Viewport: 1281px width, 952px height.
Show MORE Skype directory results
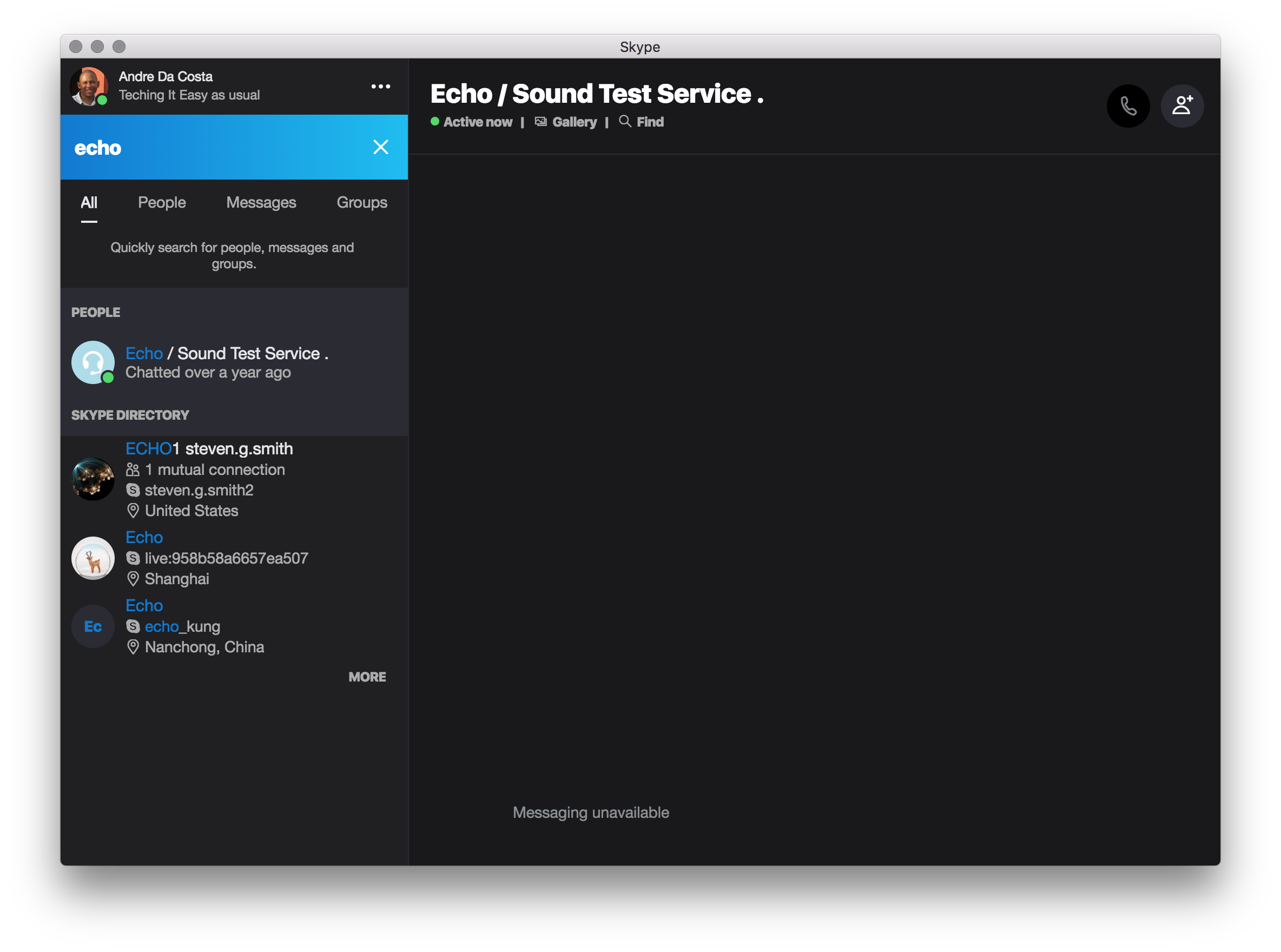[x=367, y=677]
